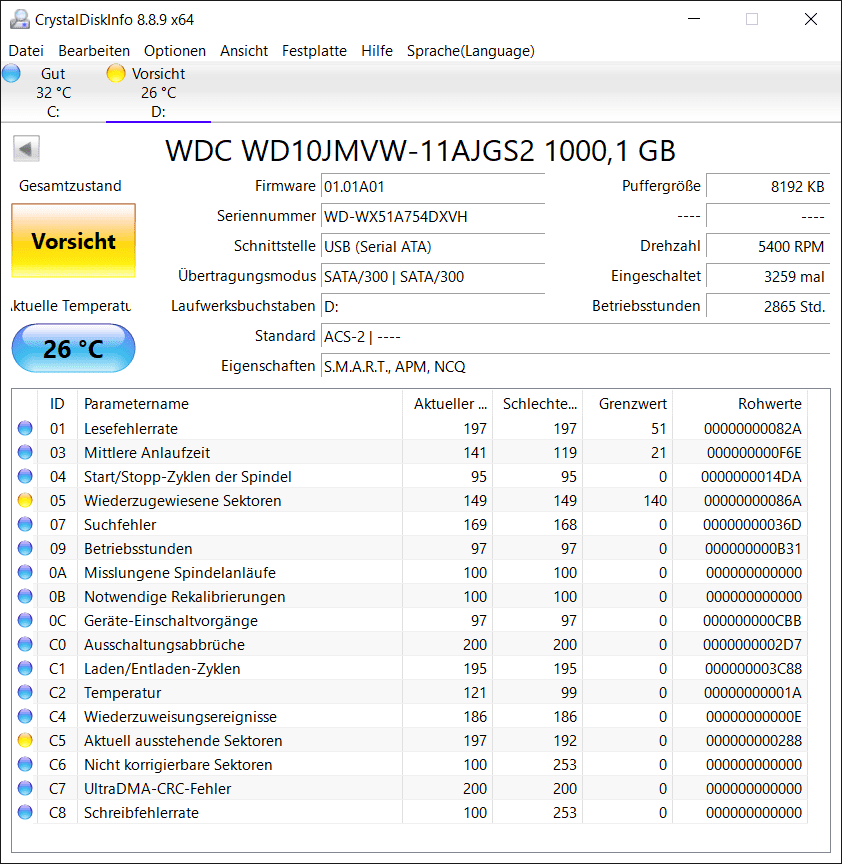Click raw value 0000000086A
Viewport: 842px width, 864px height.
(752, 501)
